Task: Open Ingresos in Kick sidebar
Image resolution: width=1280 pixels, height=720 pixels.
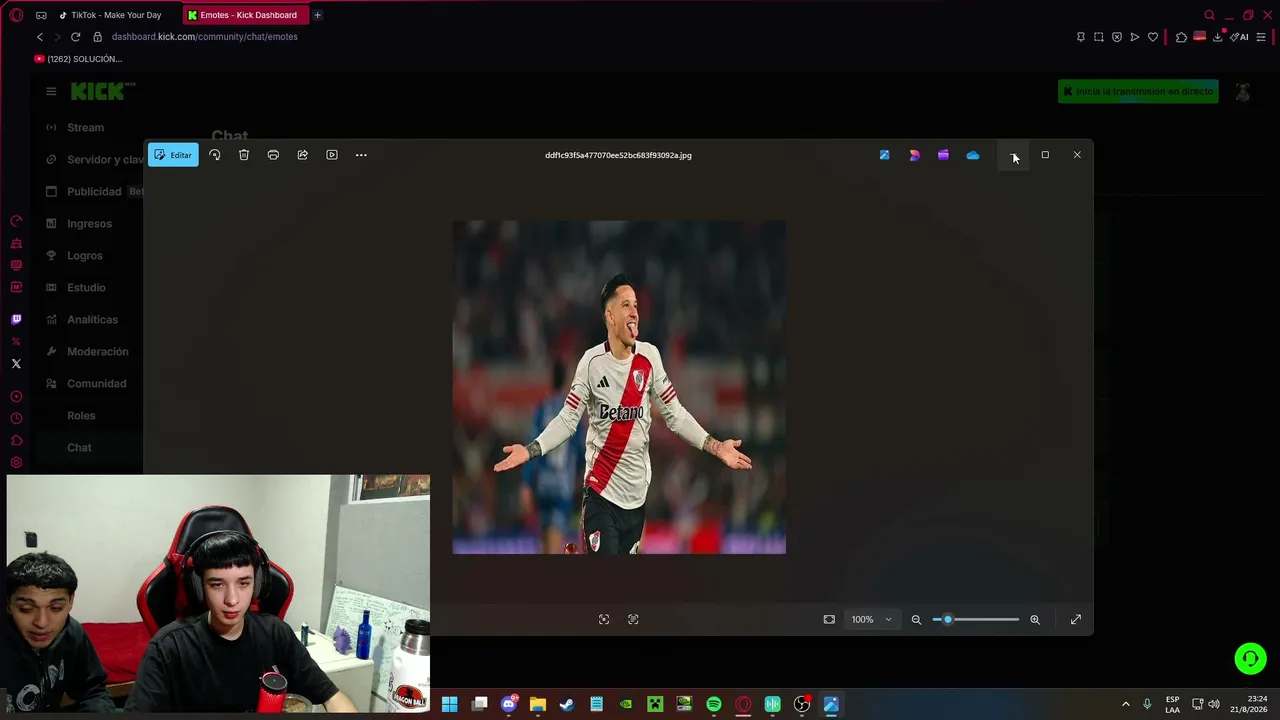Action: [89, 224]
